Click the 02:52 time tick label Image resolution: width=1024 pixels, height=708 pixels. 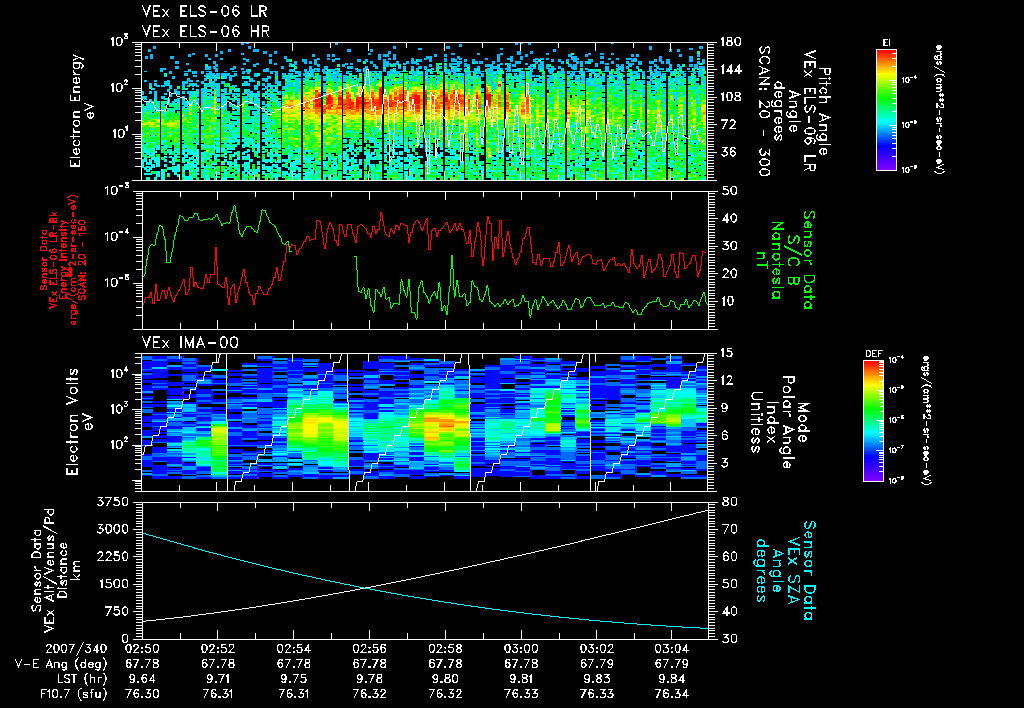[217, 649]
